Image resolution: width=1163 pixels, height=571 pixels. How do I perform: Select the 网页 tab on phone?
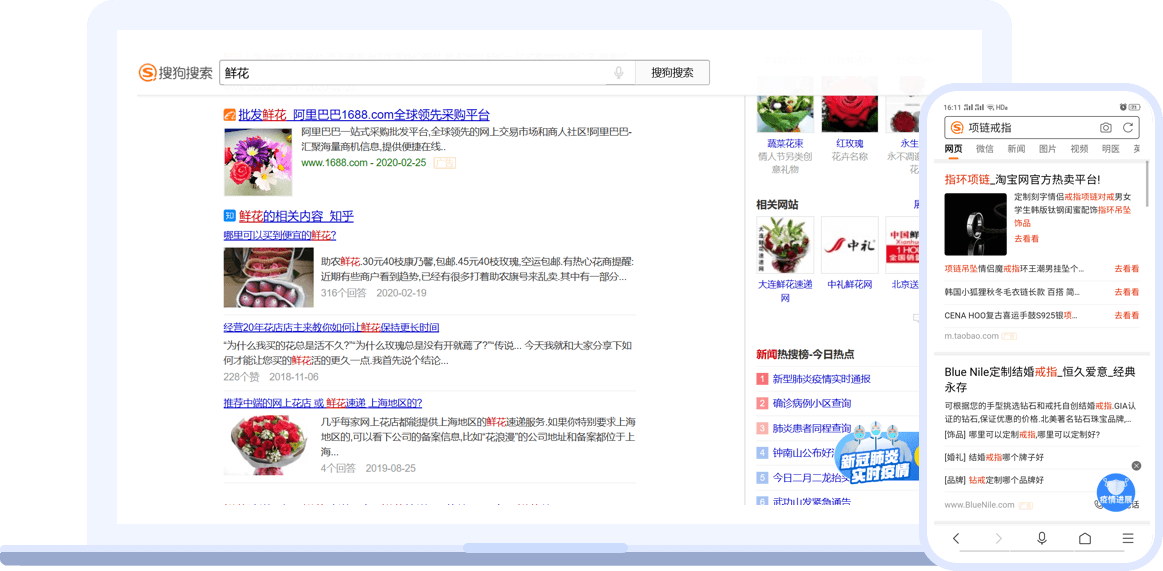coord(953,149)
